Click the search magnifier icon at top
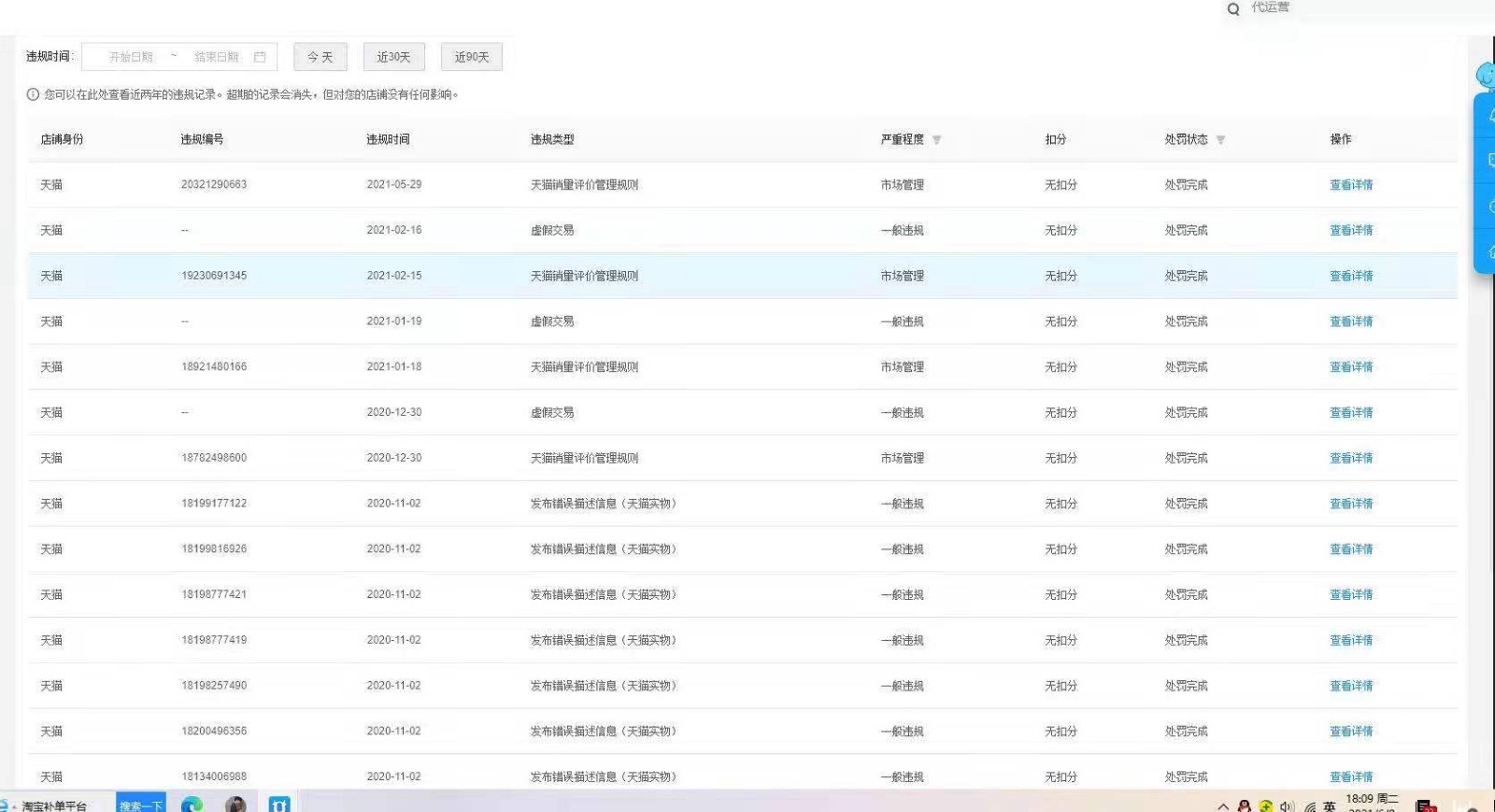 [x=1233, y=9]
